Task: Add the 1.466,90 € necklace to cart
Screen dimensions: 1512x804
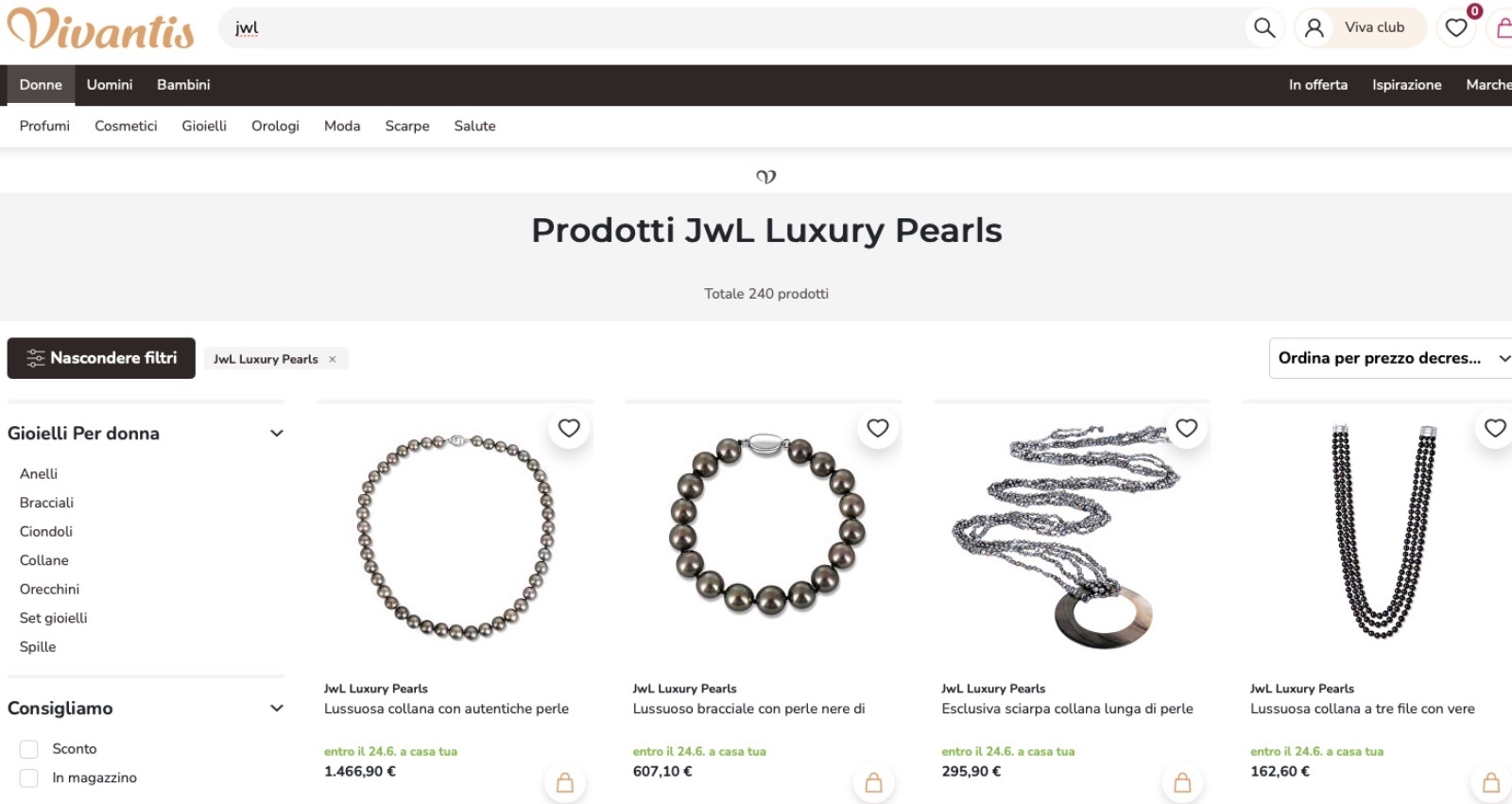Action: click(565, 782)
